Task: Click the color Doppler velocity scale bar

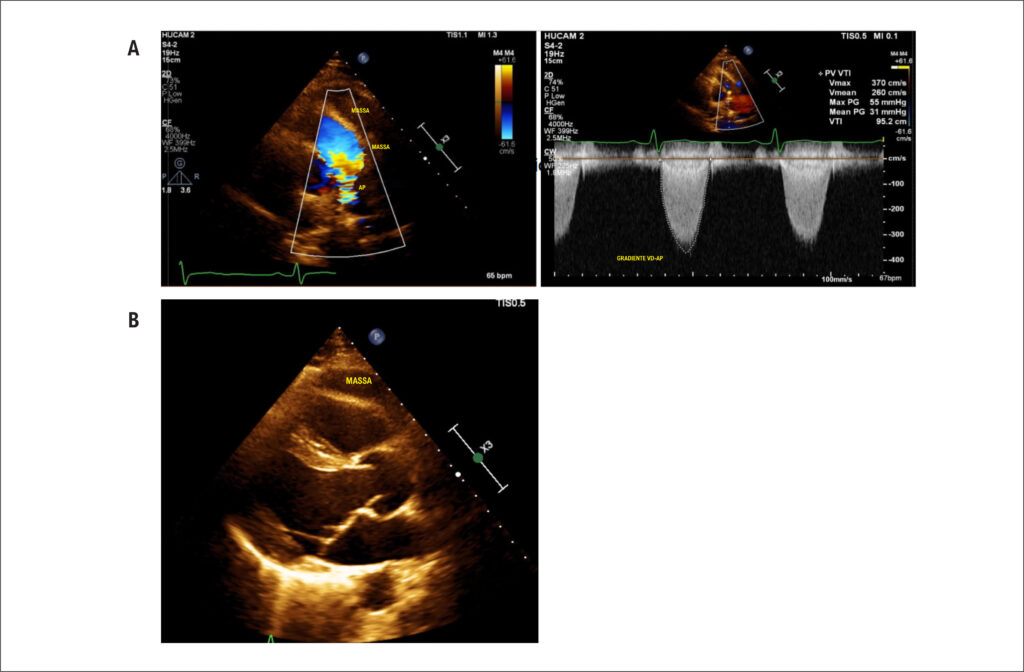Action: coord(504,101)
